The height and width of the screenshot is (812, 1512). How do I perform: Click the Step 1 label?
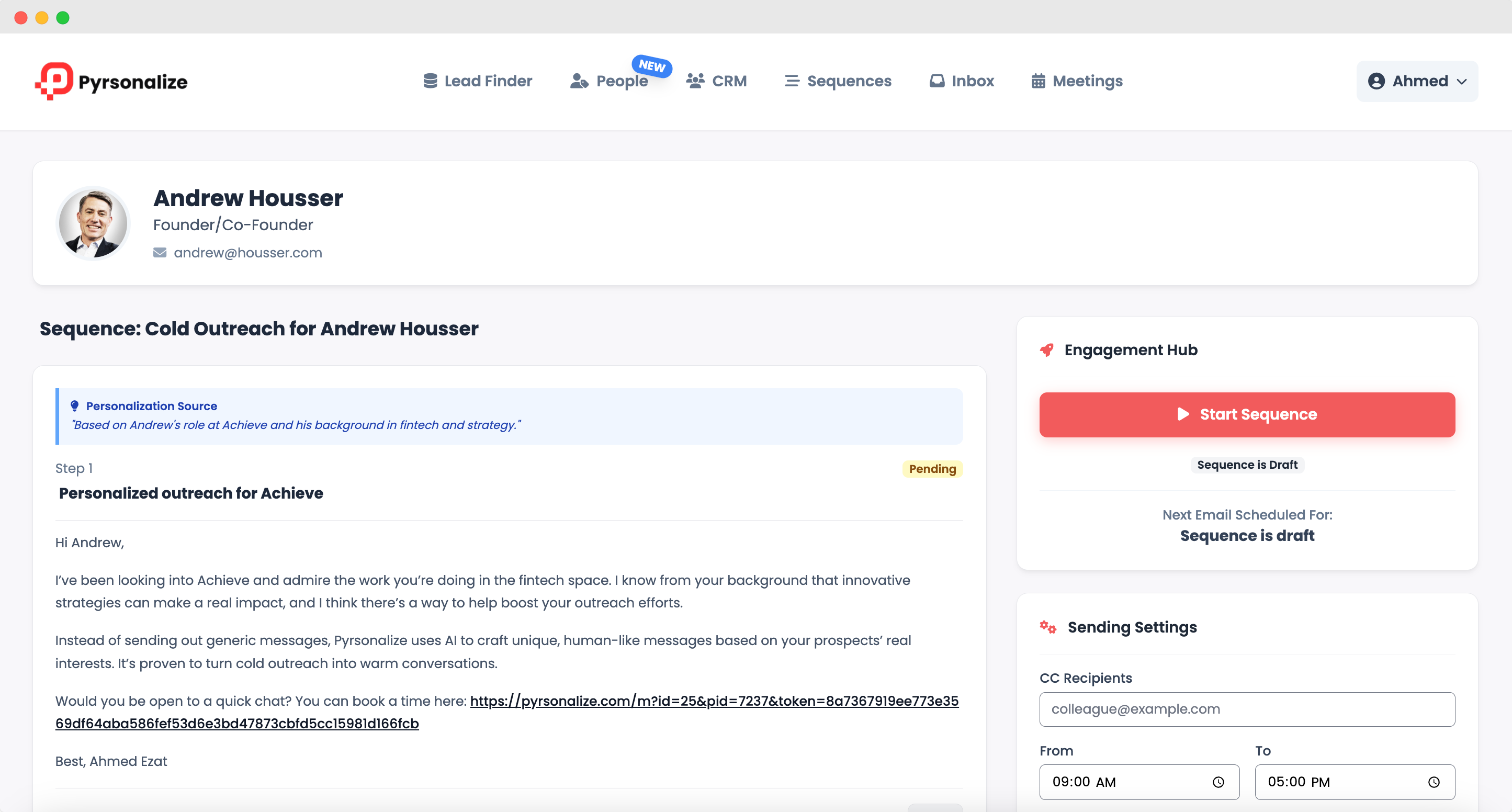pyautogui.click(x=74, y=468)
